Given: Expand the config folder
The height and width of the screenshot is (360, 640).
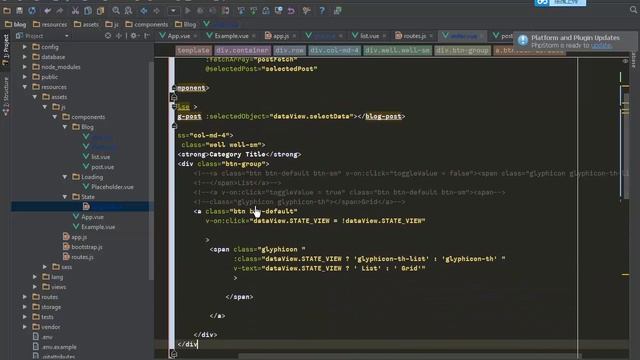Looking at the screenshot, I should point(25,47).
